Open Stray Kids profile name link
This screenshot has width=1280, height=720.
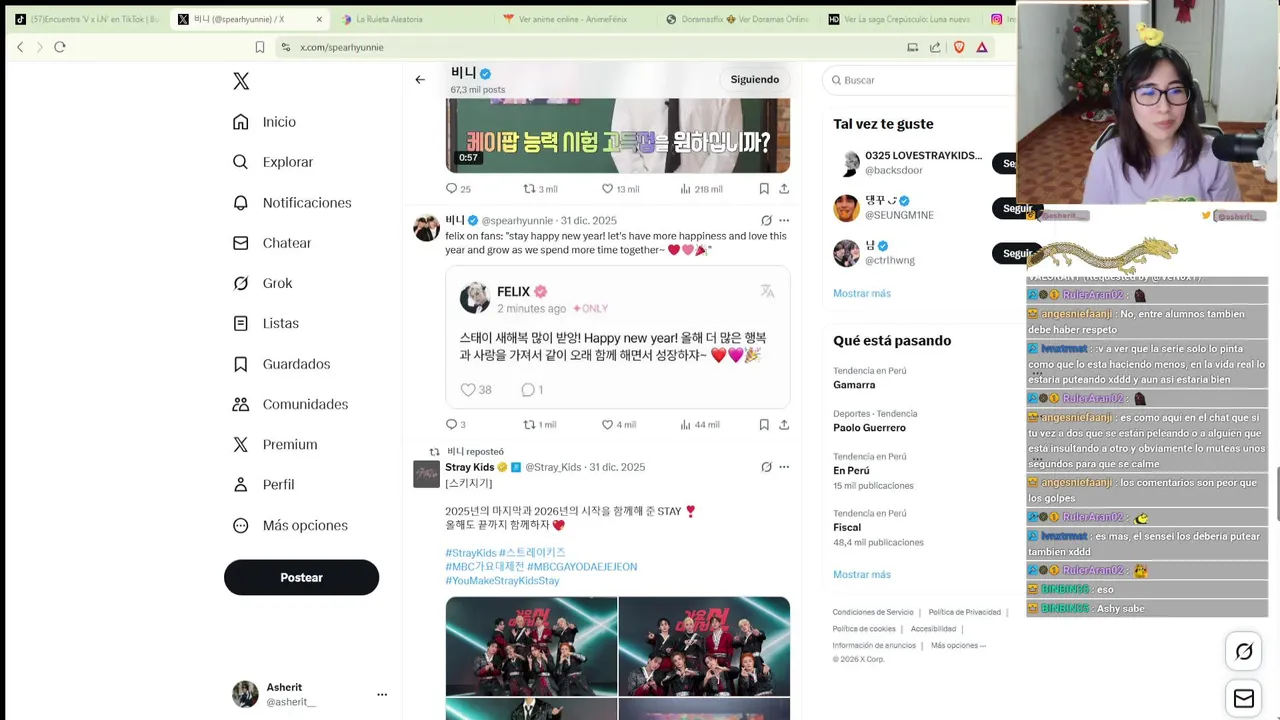[x=470, y=467]
